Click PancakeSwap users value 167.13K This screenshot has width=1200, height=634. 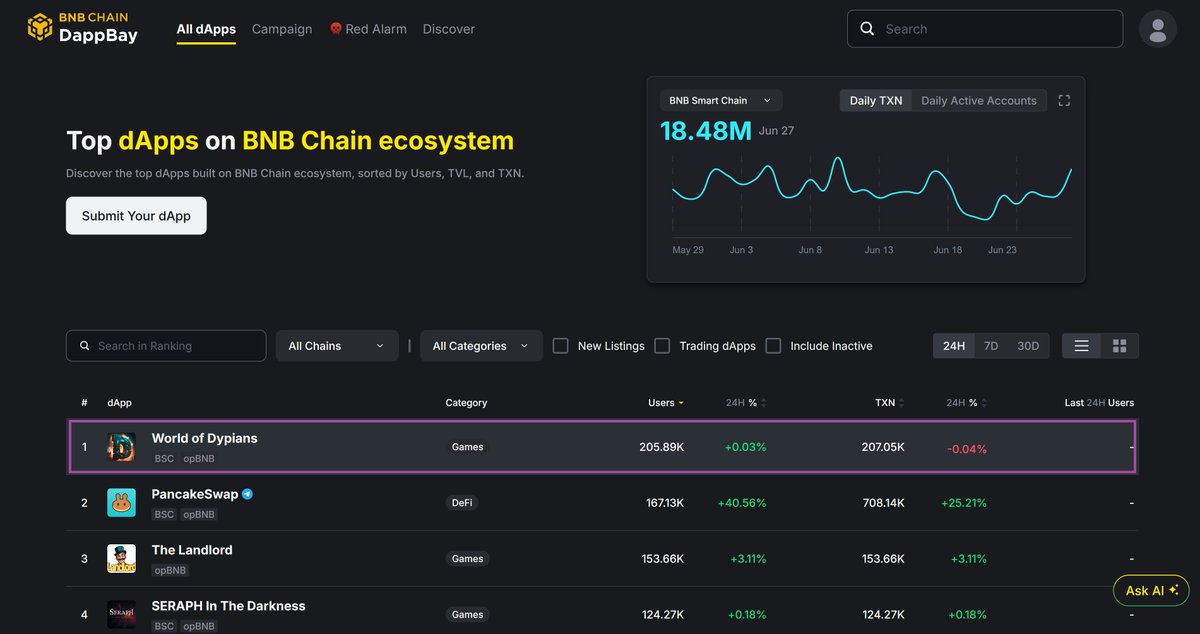coord(665,503)
